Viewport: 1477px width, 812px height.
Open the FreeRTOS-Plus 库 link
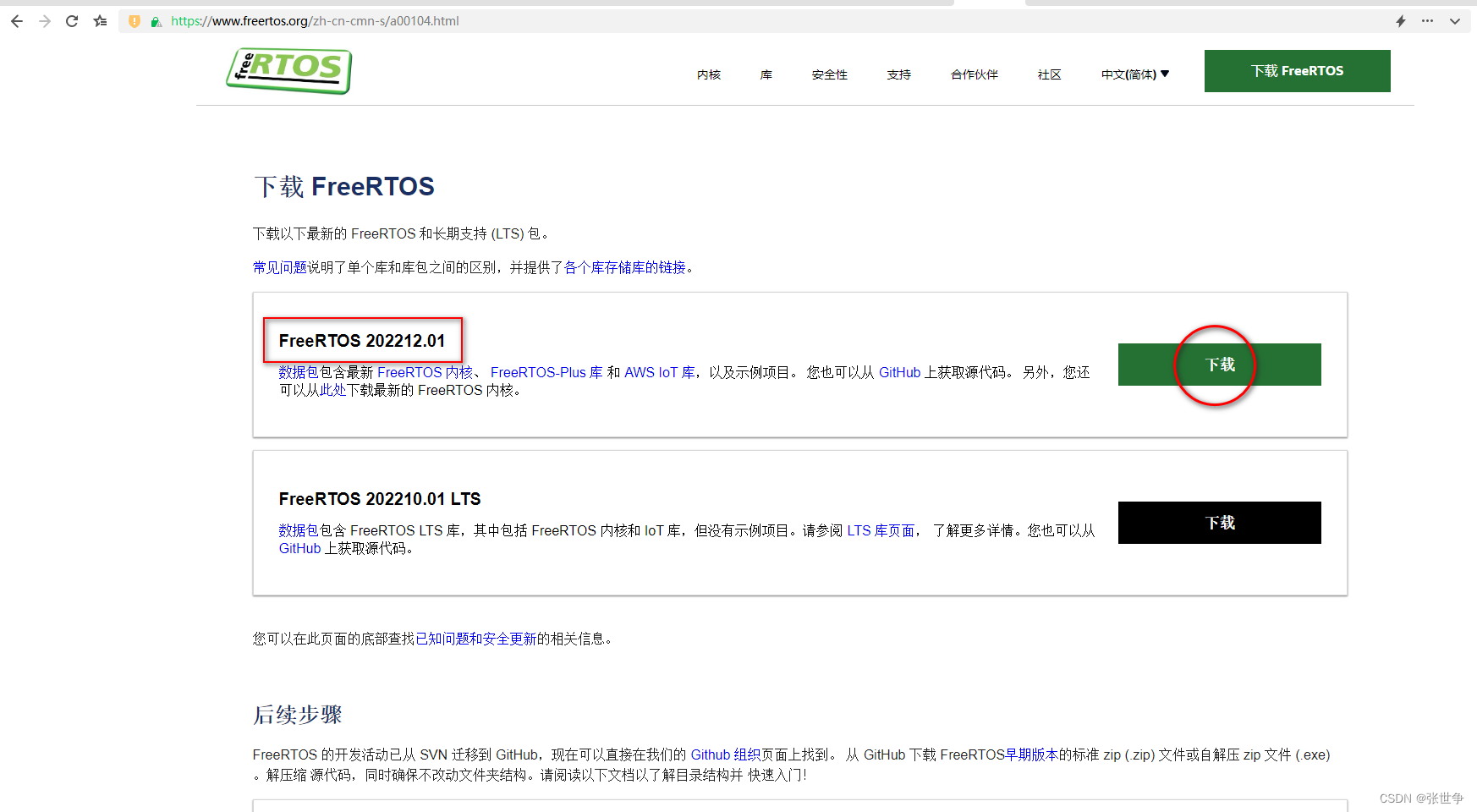[x=546, y=372]
